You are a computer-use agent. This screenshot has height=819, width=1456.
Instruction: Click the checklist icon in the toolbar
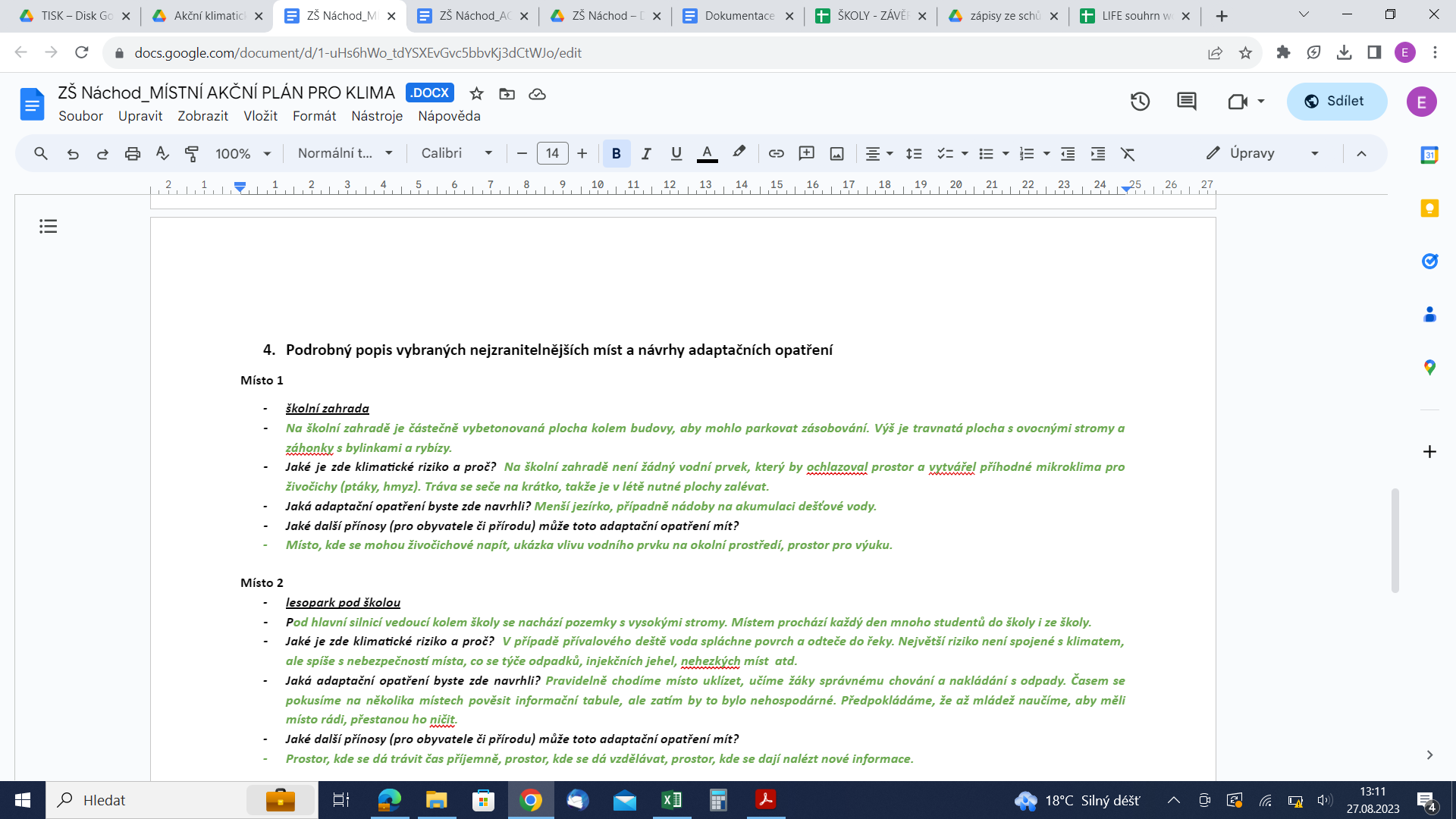coord(945,154)
